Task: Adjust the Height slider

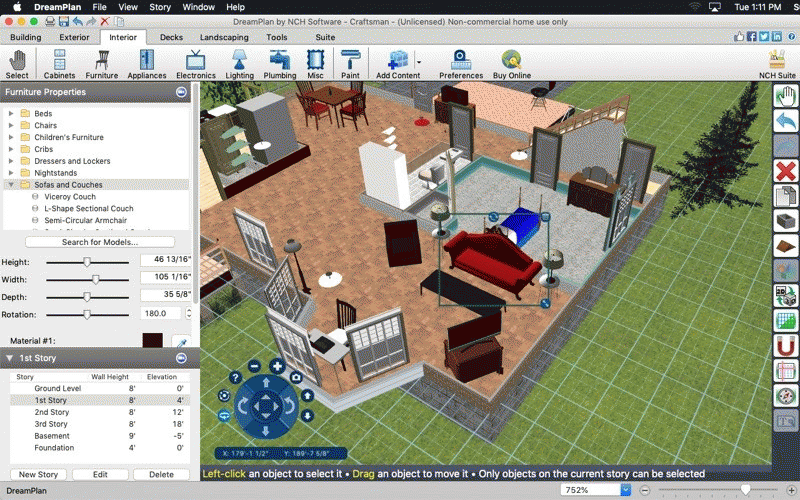Action: (x=87, y=262)
